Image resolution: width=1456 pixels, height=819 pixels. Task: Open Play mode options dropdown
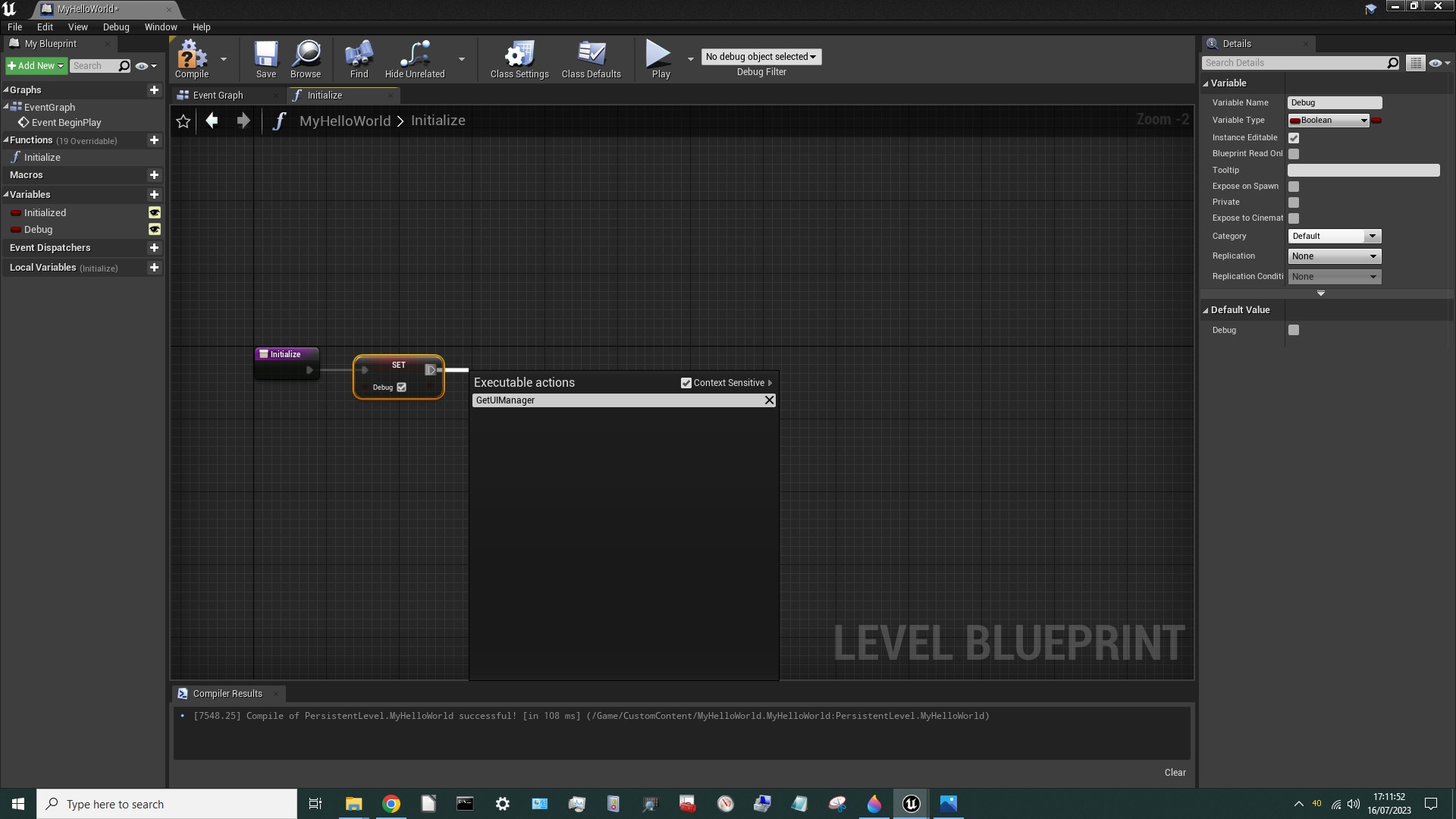tap(690, 59)
